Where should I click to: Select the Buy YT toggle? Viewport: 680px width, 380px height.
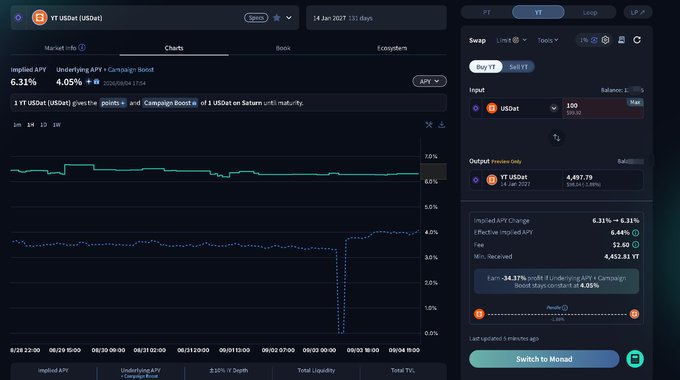(486, 67)
